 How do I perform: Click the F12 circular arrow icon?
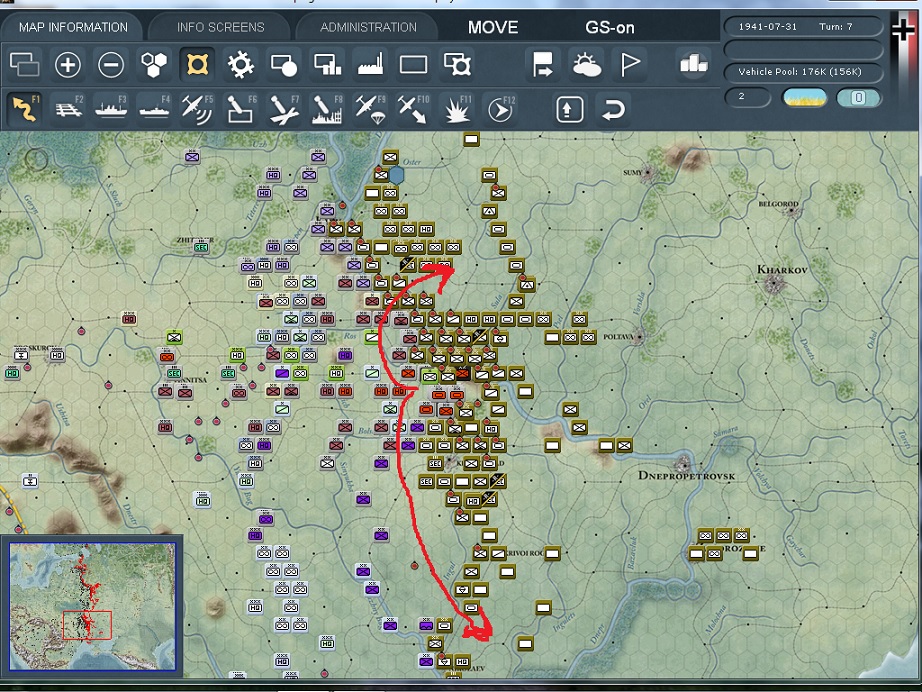click(500, 109)
